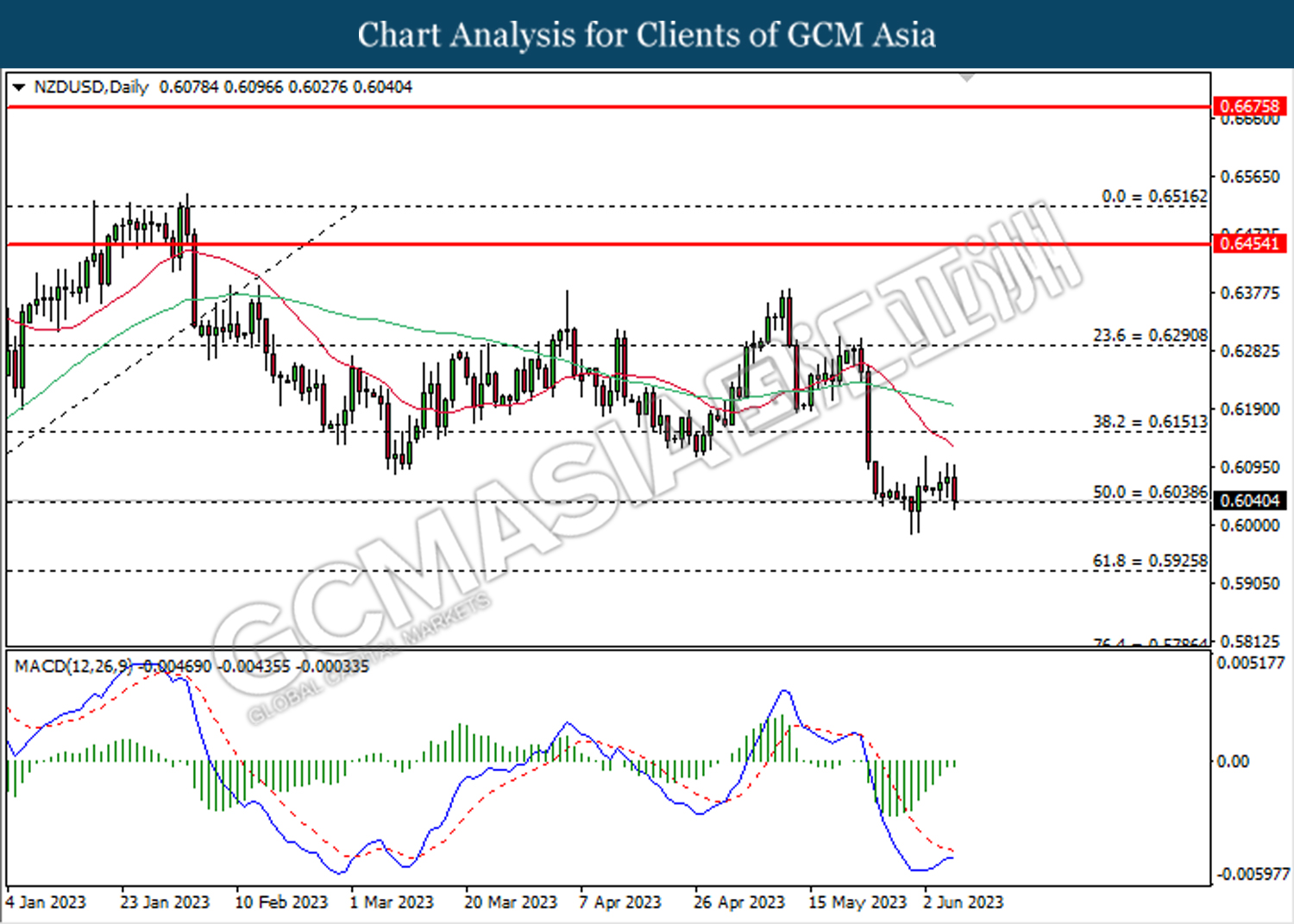
Task: Open the dropdown arrow beside NZDUSD,Daily
Action: click(x=19, y=87)
